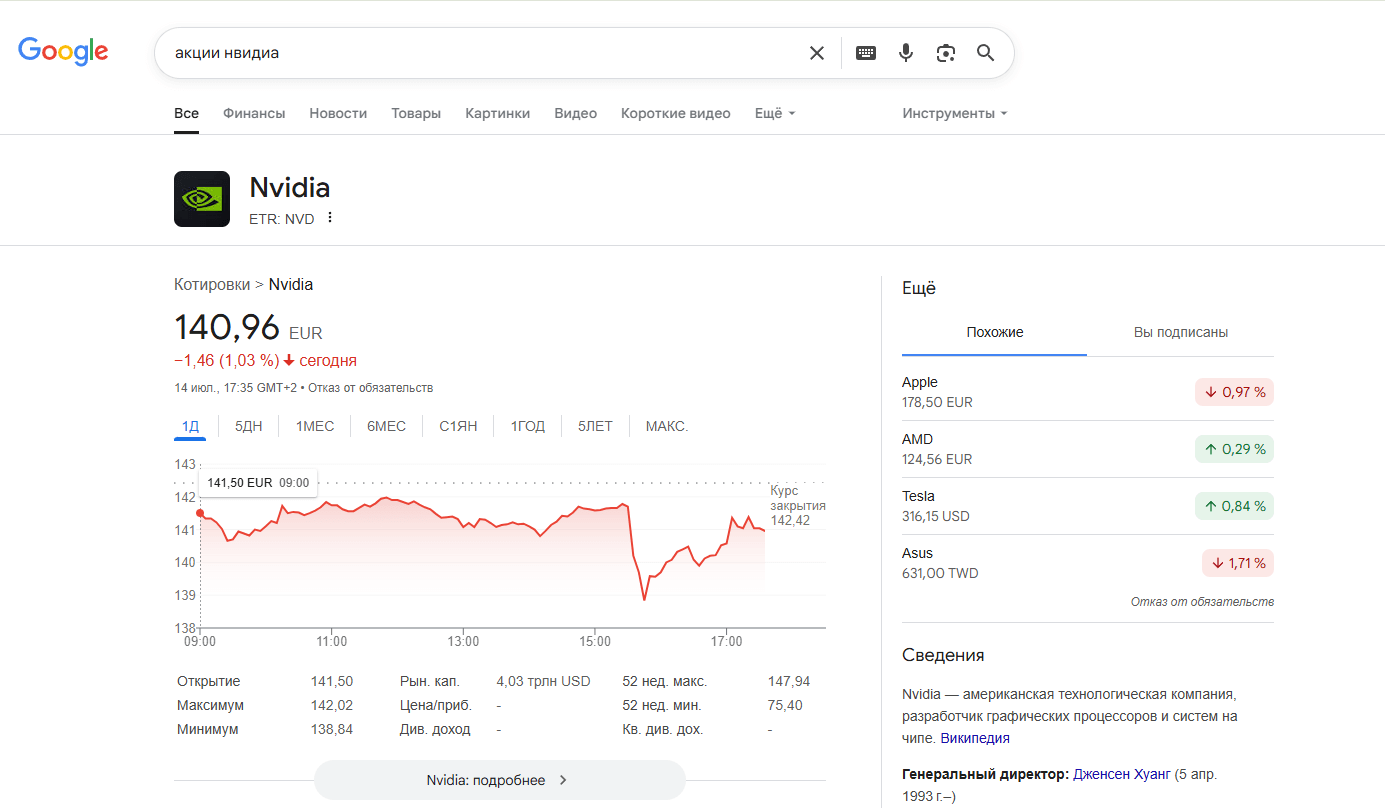Select the 1Д chart range
Screen dimensions: 1385x808
[x=191, y=427]
